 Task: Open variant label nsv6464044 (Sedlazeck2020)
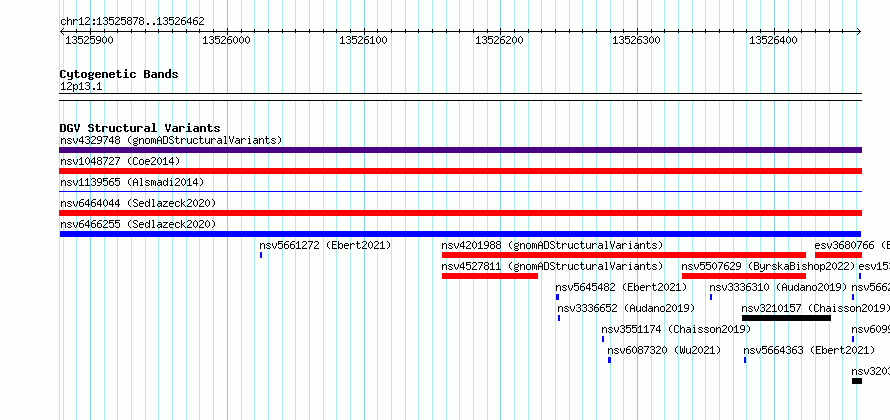[138, 203]
